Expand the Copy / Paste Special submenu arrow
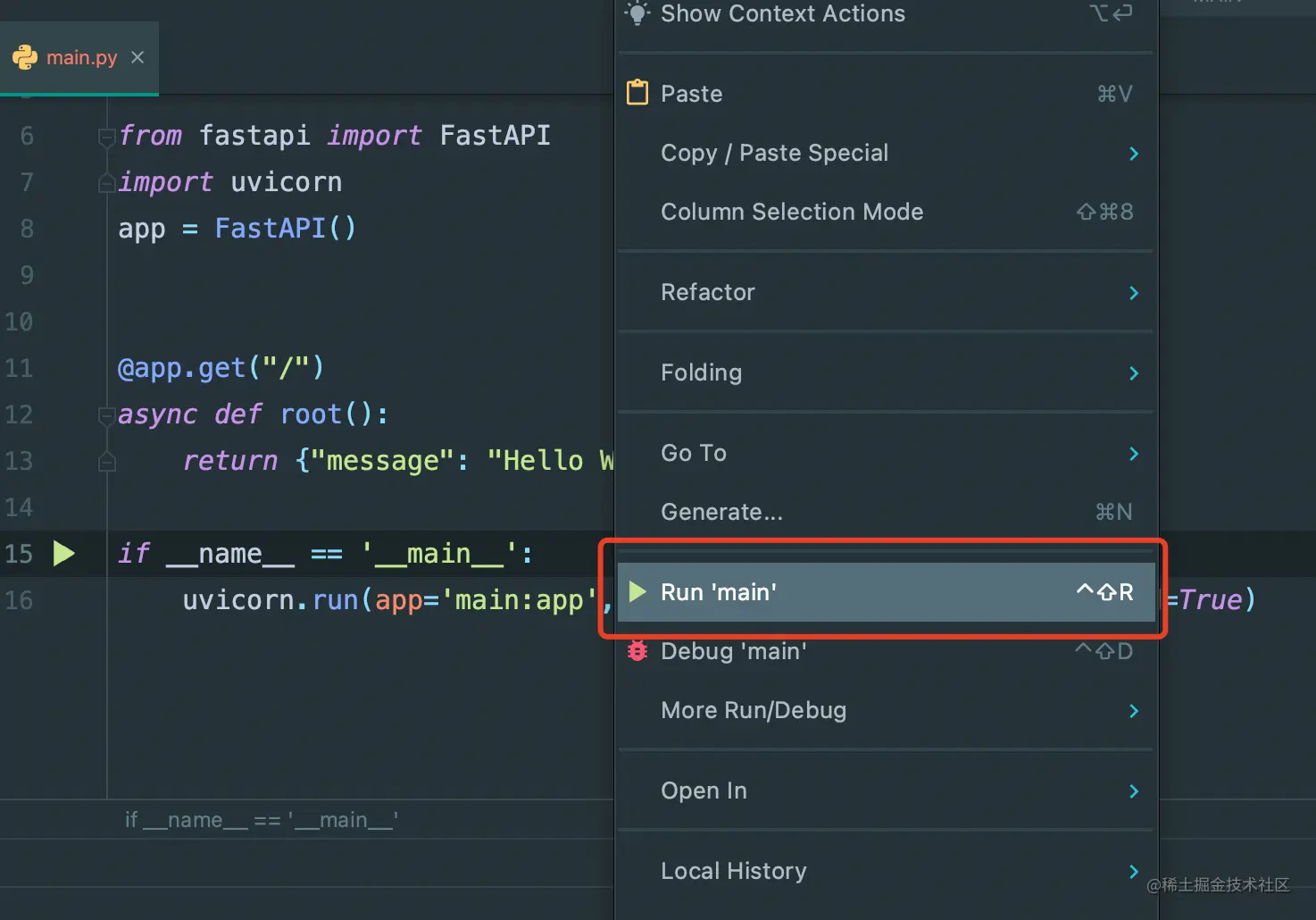This screenshot has height=920, width=1316. tap(1134, 154)
